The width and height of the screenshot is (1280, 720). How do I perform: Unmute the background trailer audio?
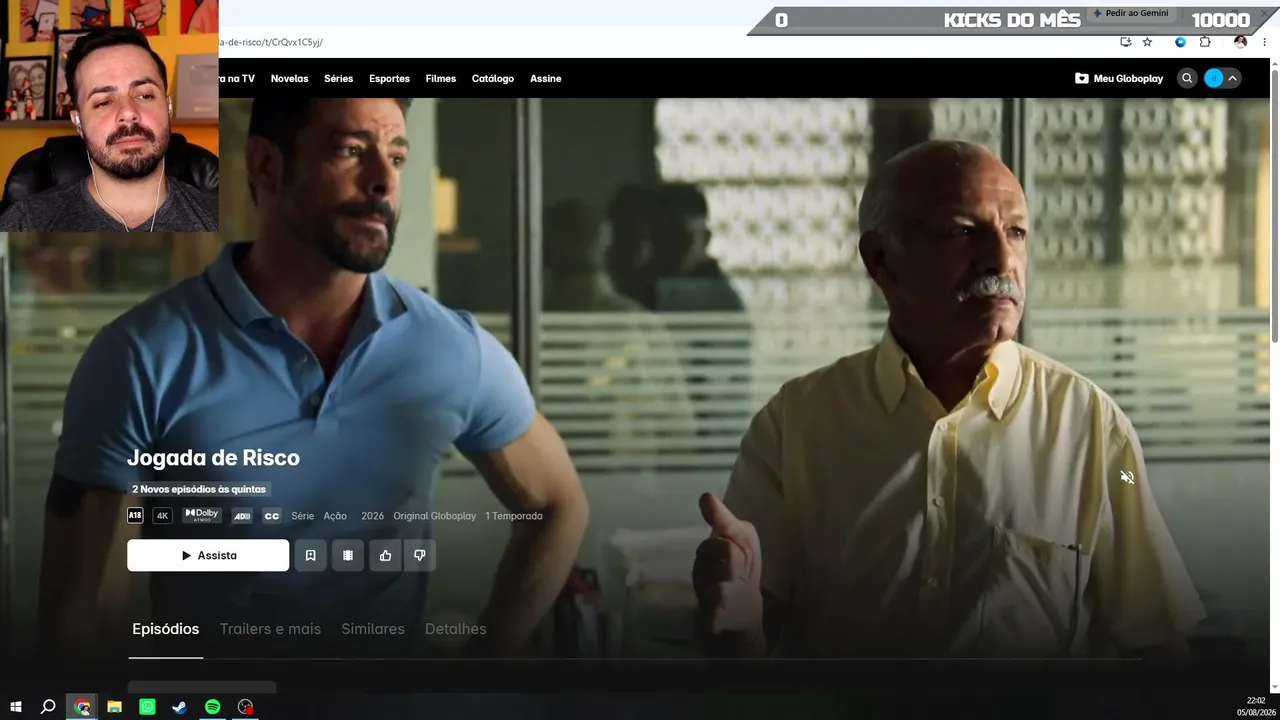(1127, 477)
